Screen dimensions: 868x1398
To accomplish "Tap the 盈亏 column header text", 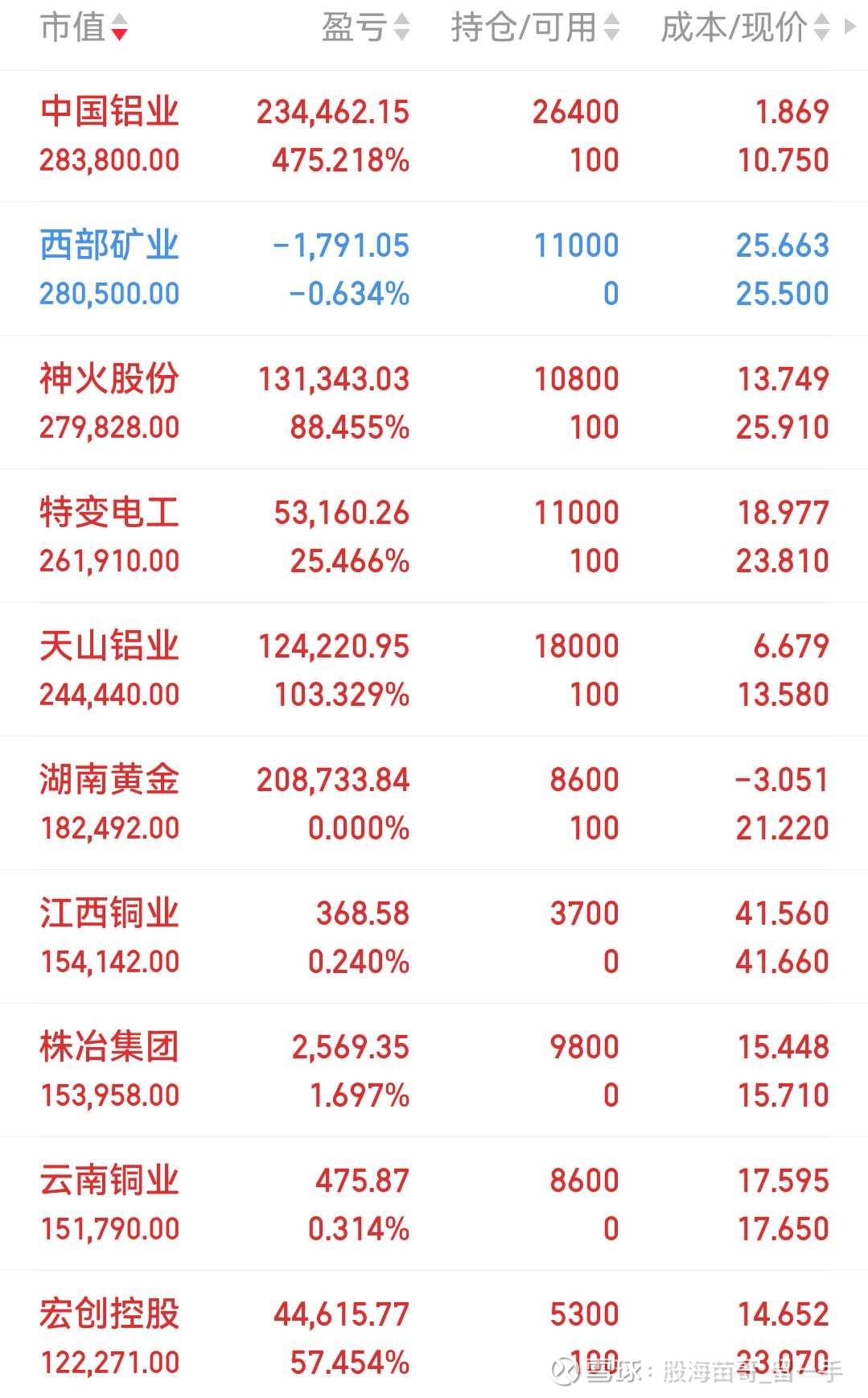I will click(354, 27).
